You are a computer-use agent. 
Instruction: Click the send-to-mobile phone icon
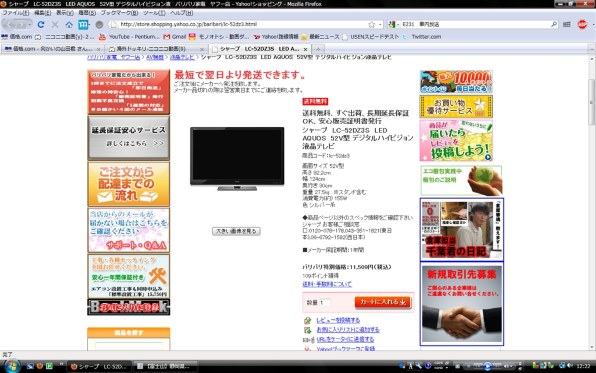308,340
